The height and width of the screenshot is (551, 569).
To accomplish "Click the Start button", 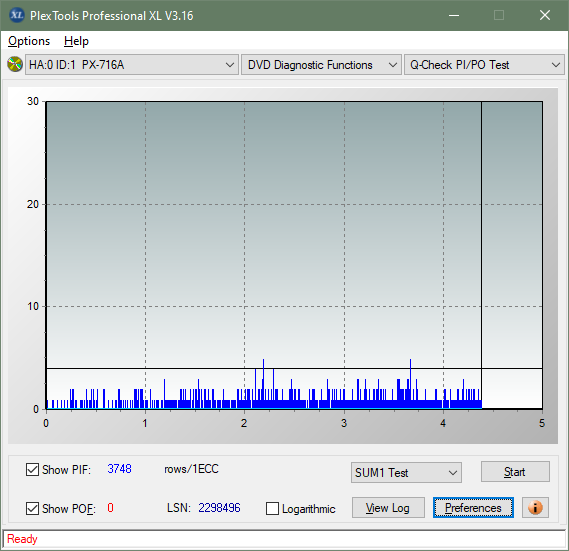I will (515, 472).
